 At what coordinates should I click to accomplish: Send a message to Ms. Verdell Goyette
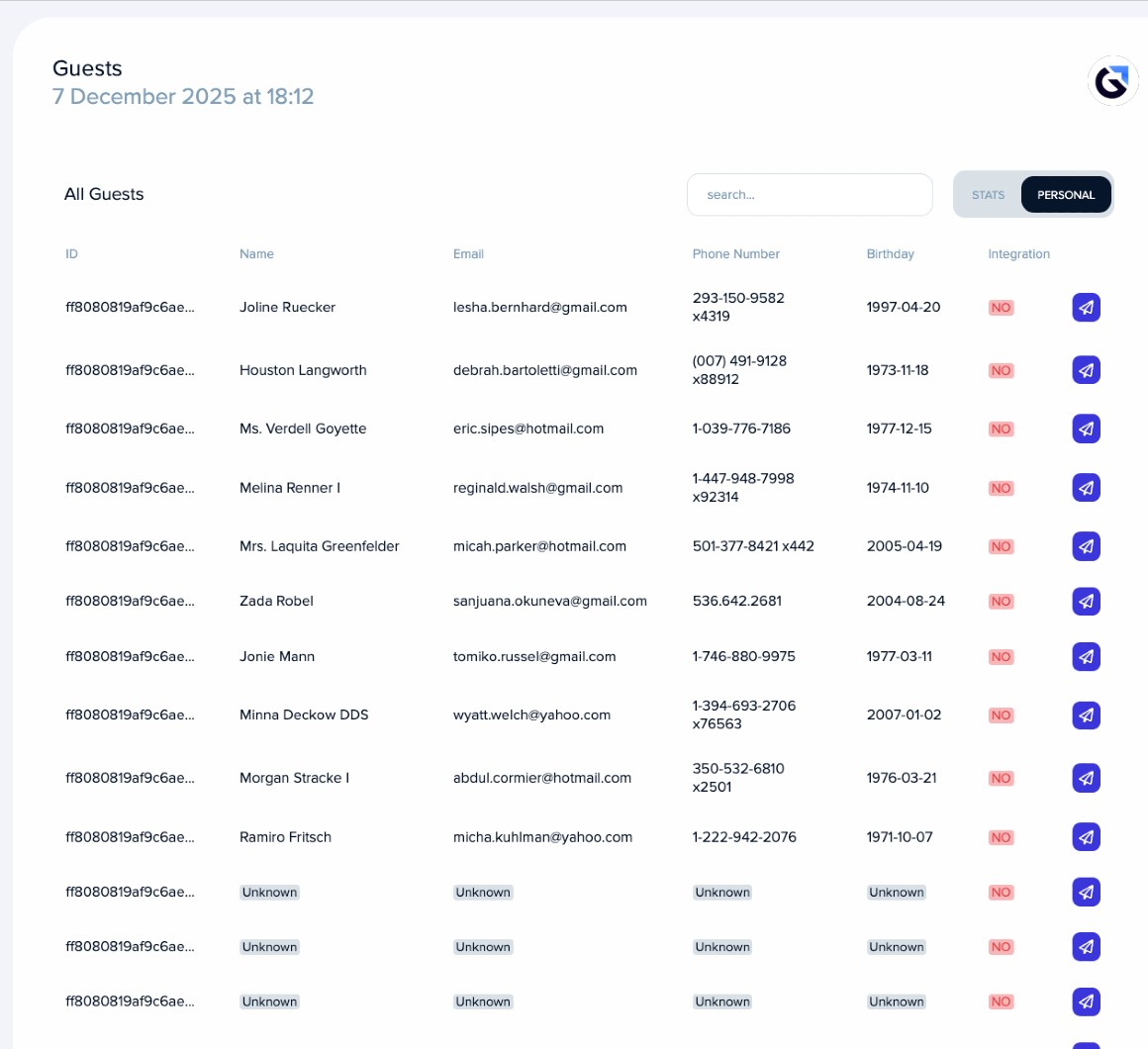click(1086, 429)
